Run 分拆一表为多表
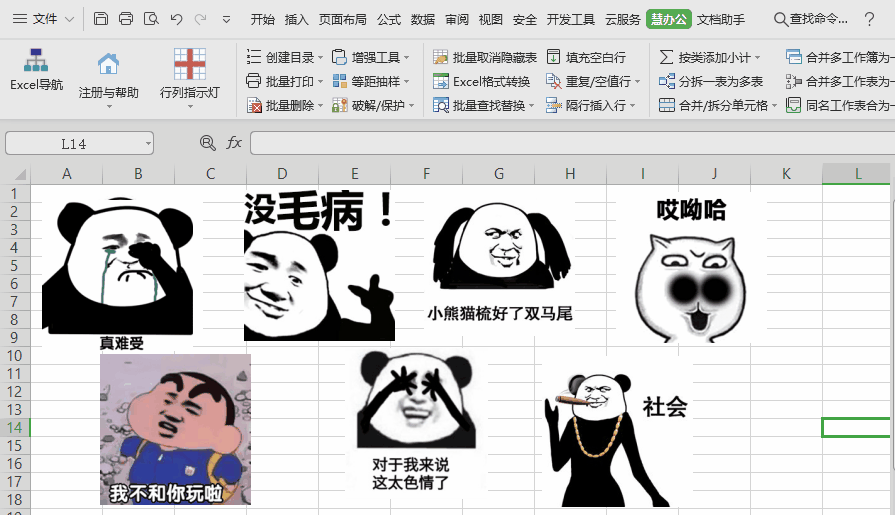895x515 pixels. 711,81
